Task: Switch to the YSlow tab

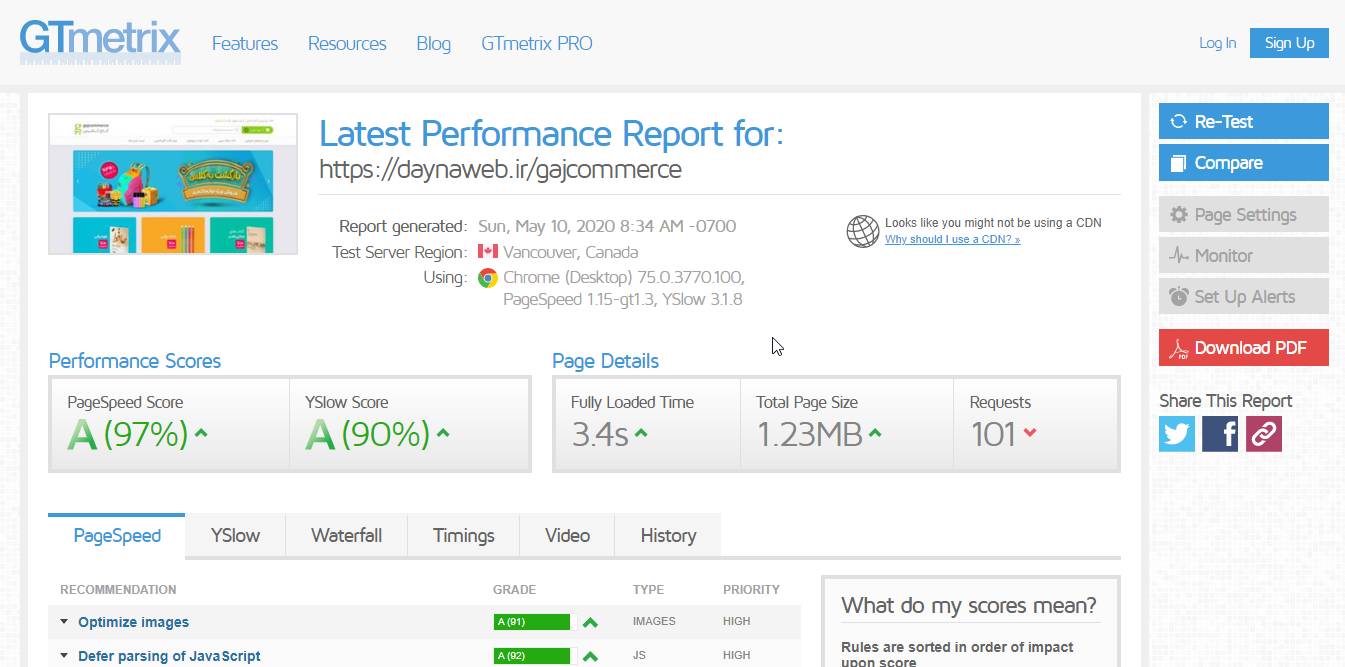Action: coord(235,535)
